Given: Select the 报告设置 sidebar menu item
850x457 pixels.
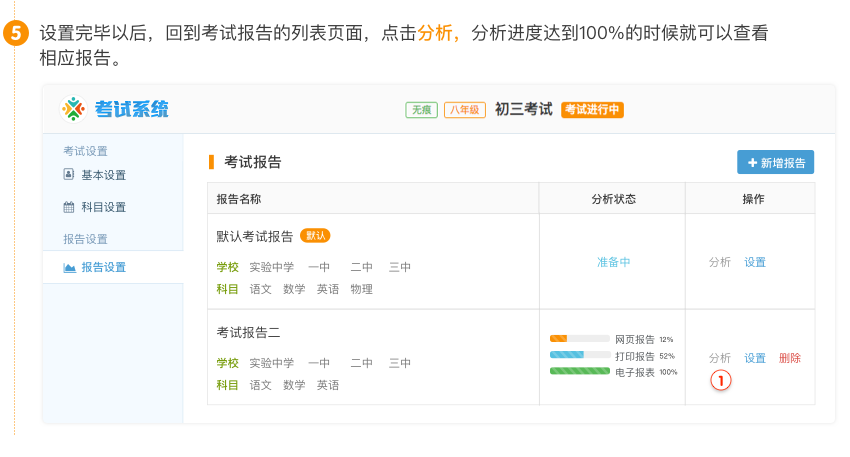Looking at the screenshot, I should click(x=103, y=267).
